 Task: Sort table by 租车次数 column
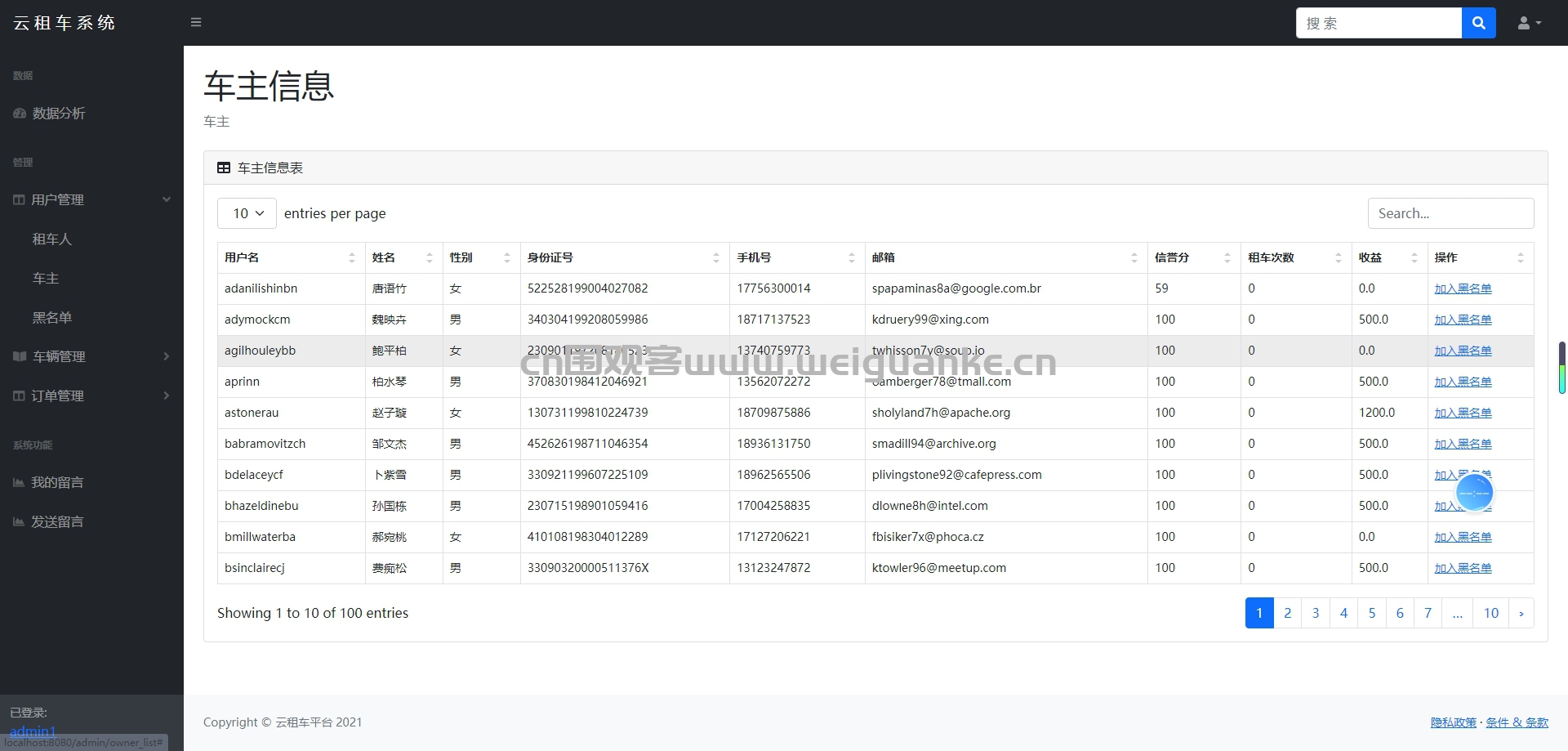(x=1296, y=257)
